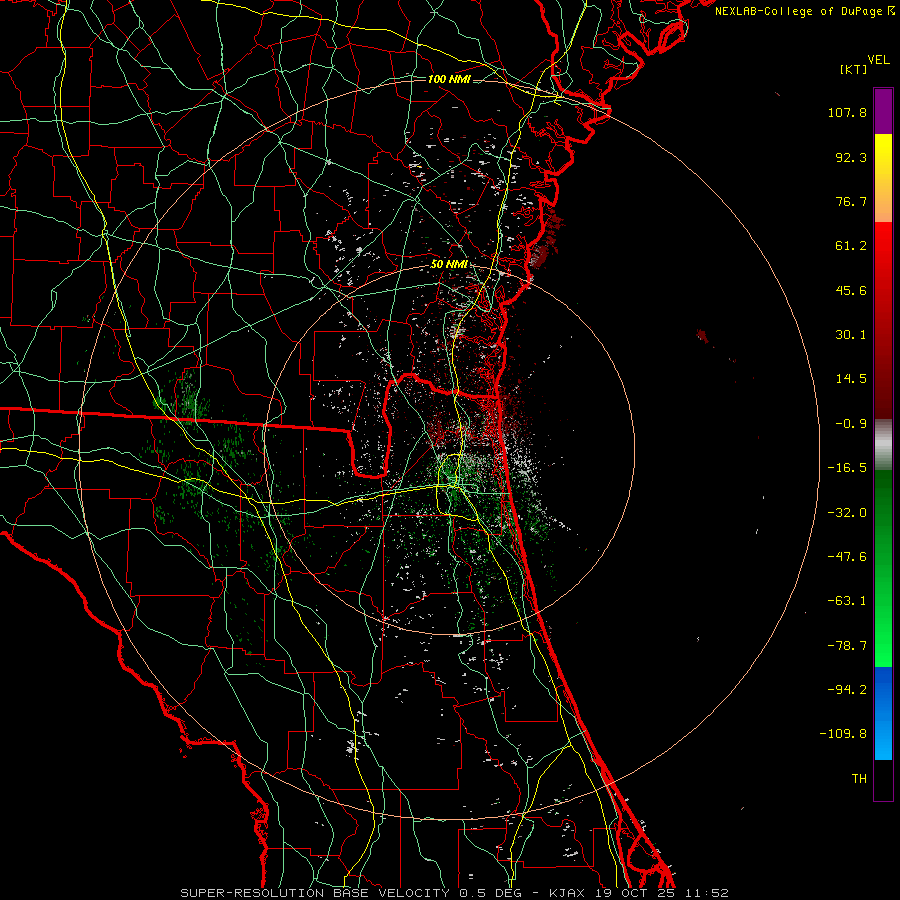Click the TH legend label

pyautogui.click(x=859, y=778)
